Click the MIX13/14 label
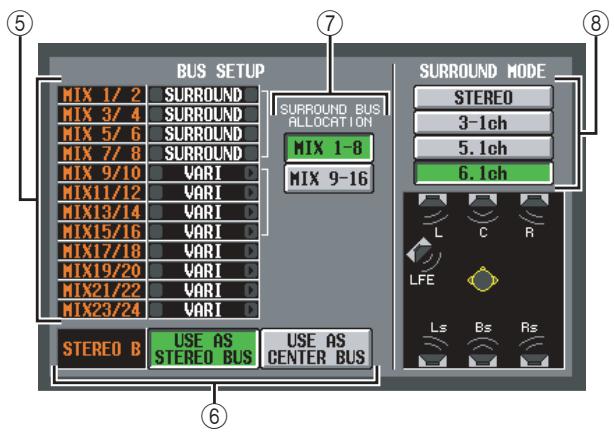614x434 pixels. click(x=101, y=212)
